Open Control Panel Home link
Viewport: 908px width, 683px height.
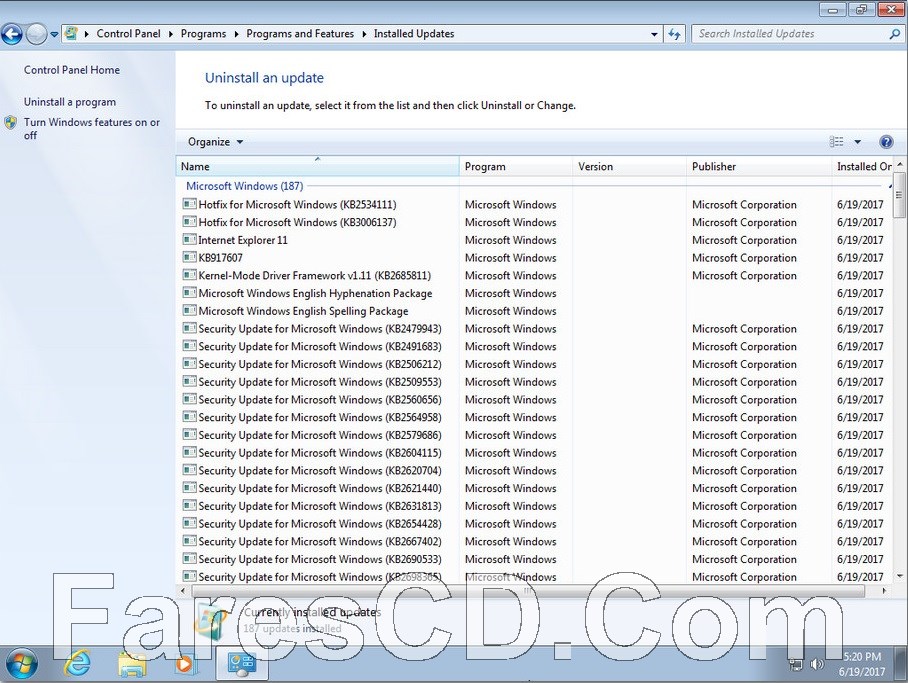(72, 70)
